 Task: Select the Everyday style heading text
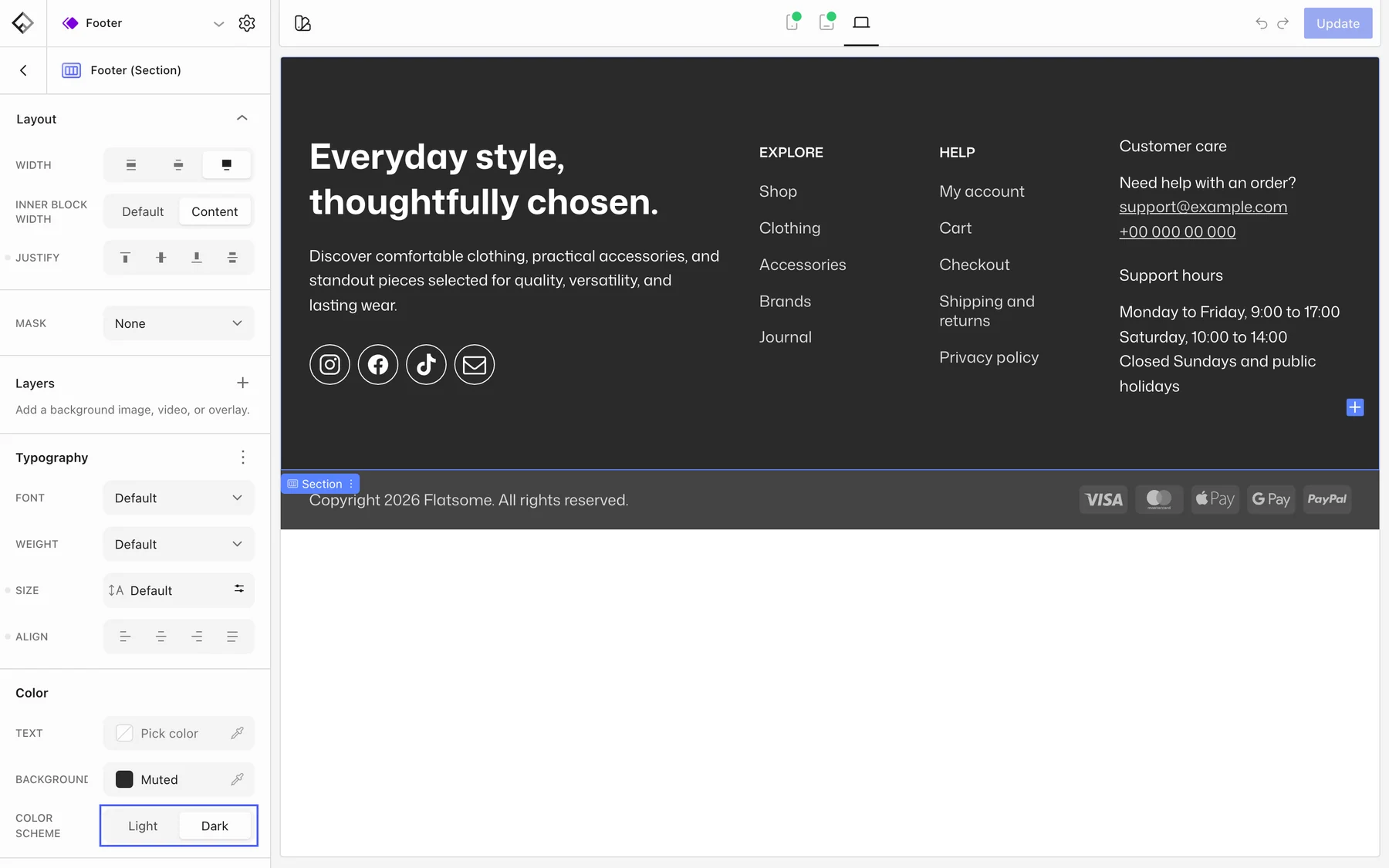click(484, 179)
